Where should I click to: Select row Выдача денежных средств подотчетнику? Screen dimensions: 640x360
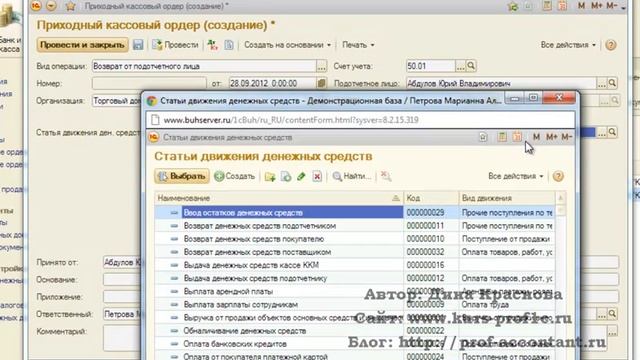pyautogui.click(x=355, y=278)
